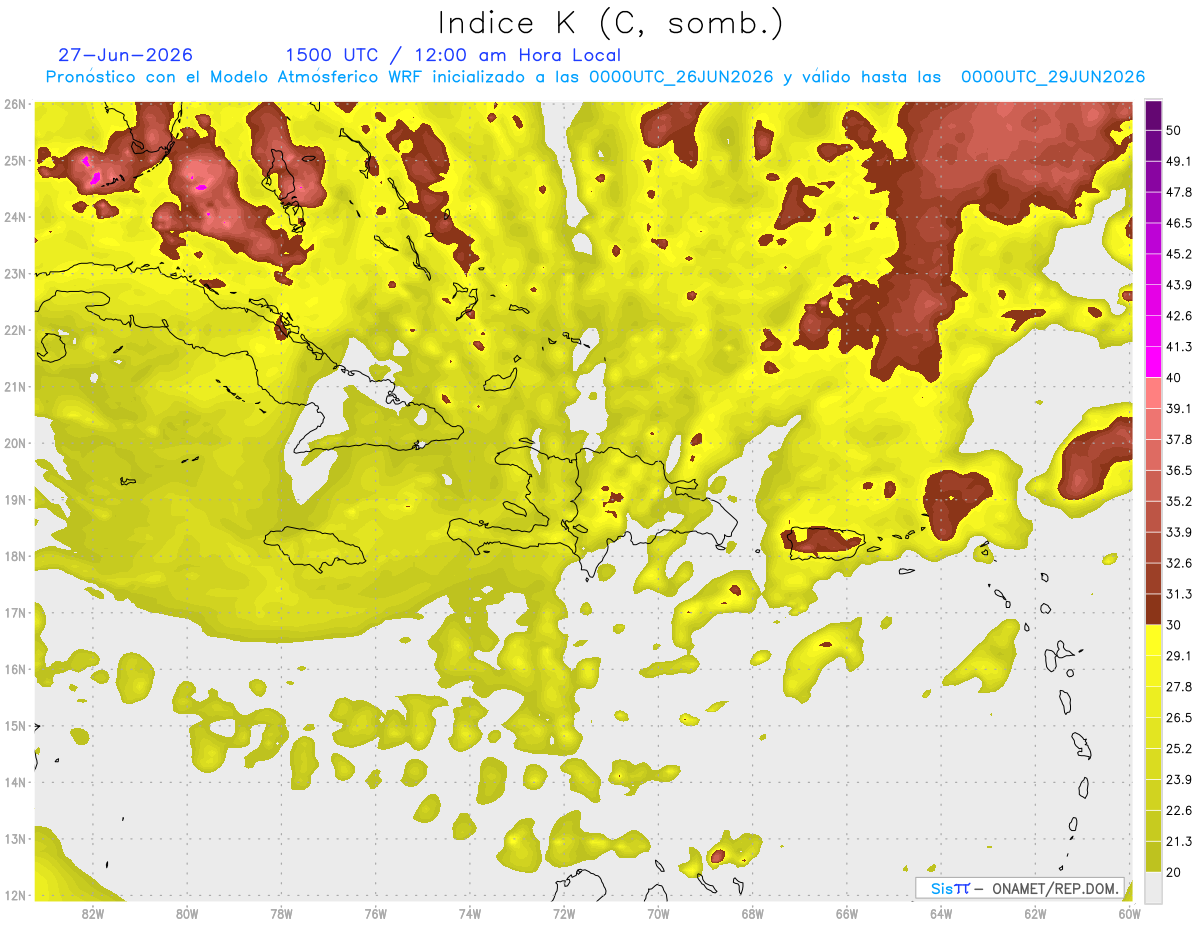Click the "26N" latitude axis label
The height and width of the screenshot is (927, 1200).
tap(15, 104)
